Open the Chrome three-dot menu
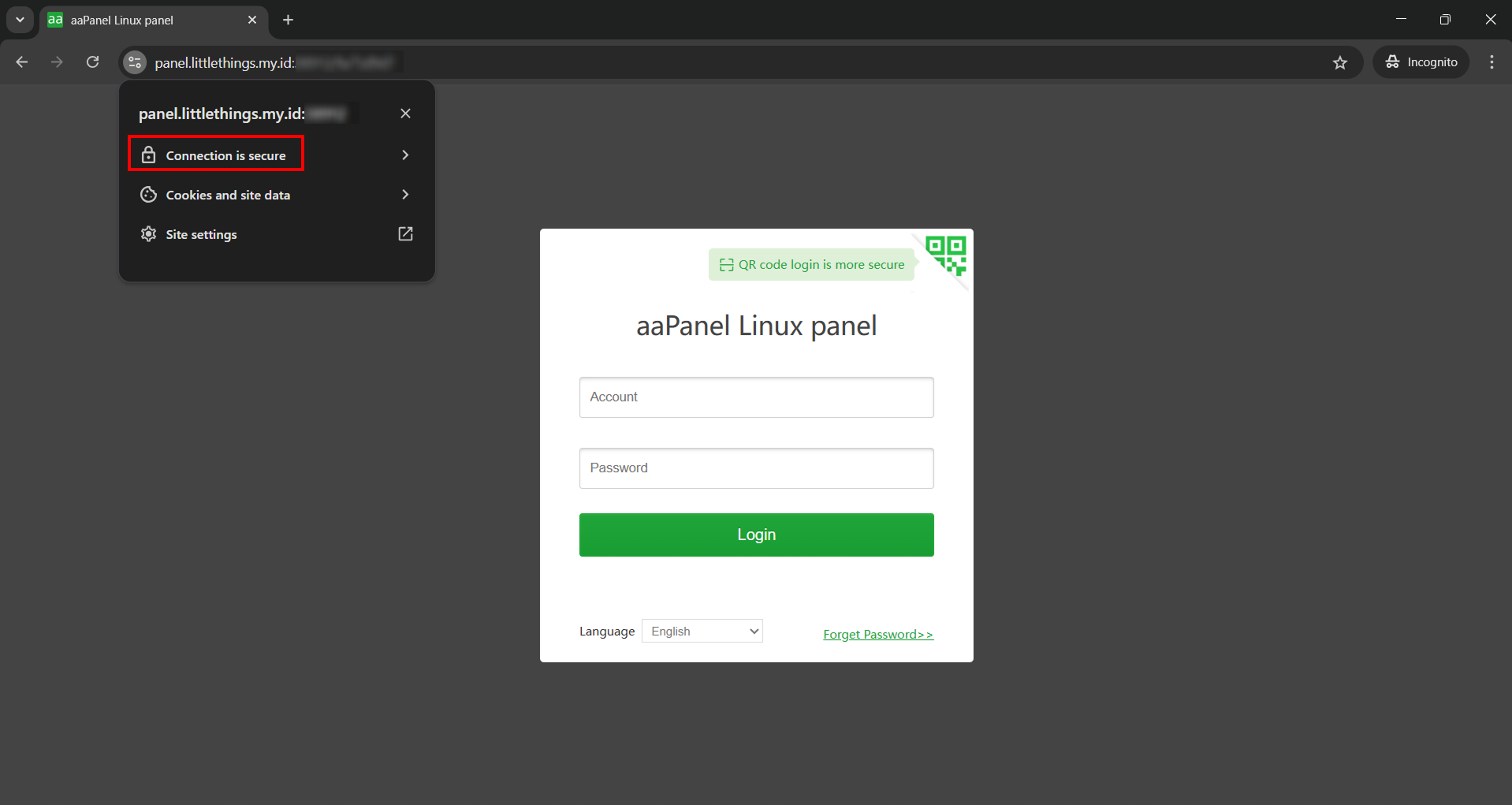Screen dimensions: 1512x805 pos(1492,62)
